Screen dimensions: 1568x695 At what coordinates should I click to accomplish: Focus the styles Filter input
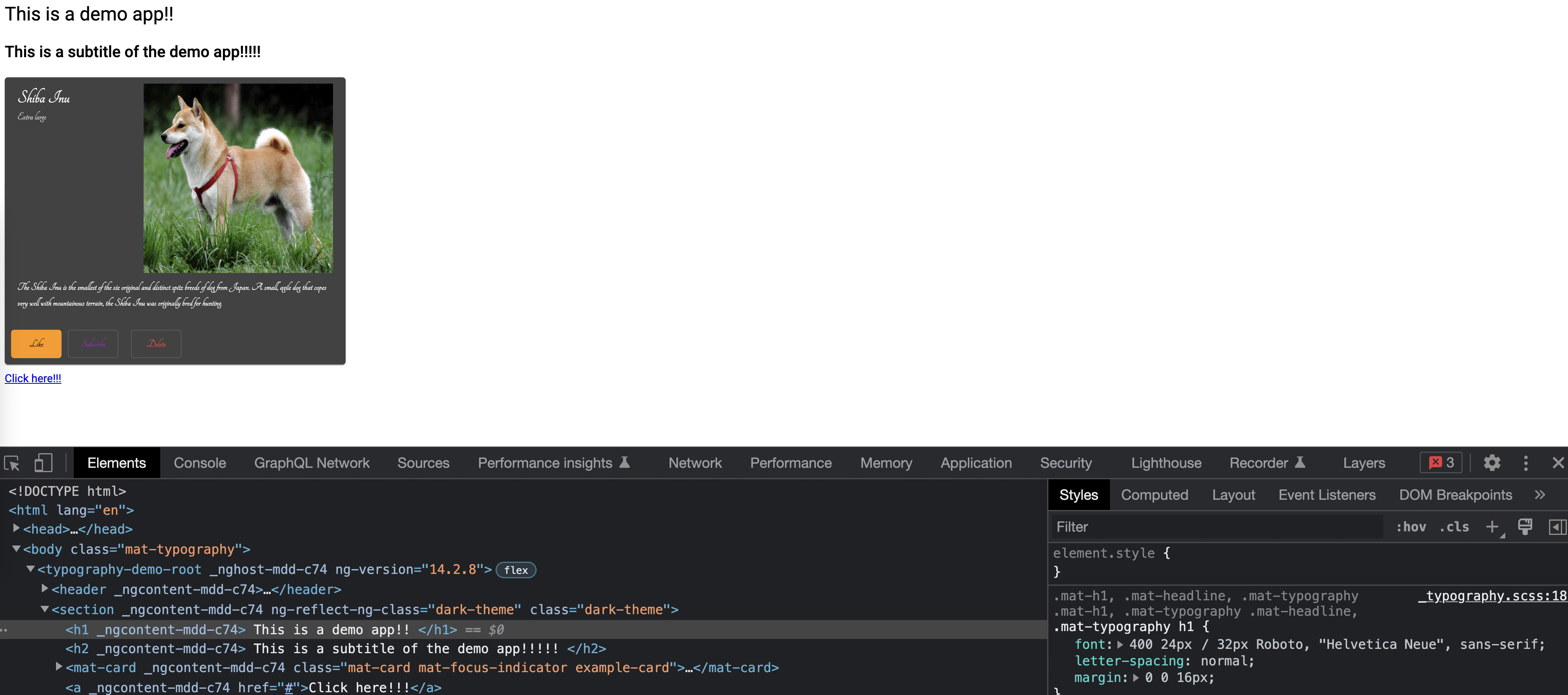[1217, 527]
